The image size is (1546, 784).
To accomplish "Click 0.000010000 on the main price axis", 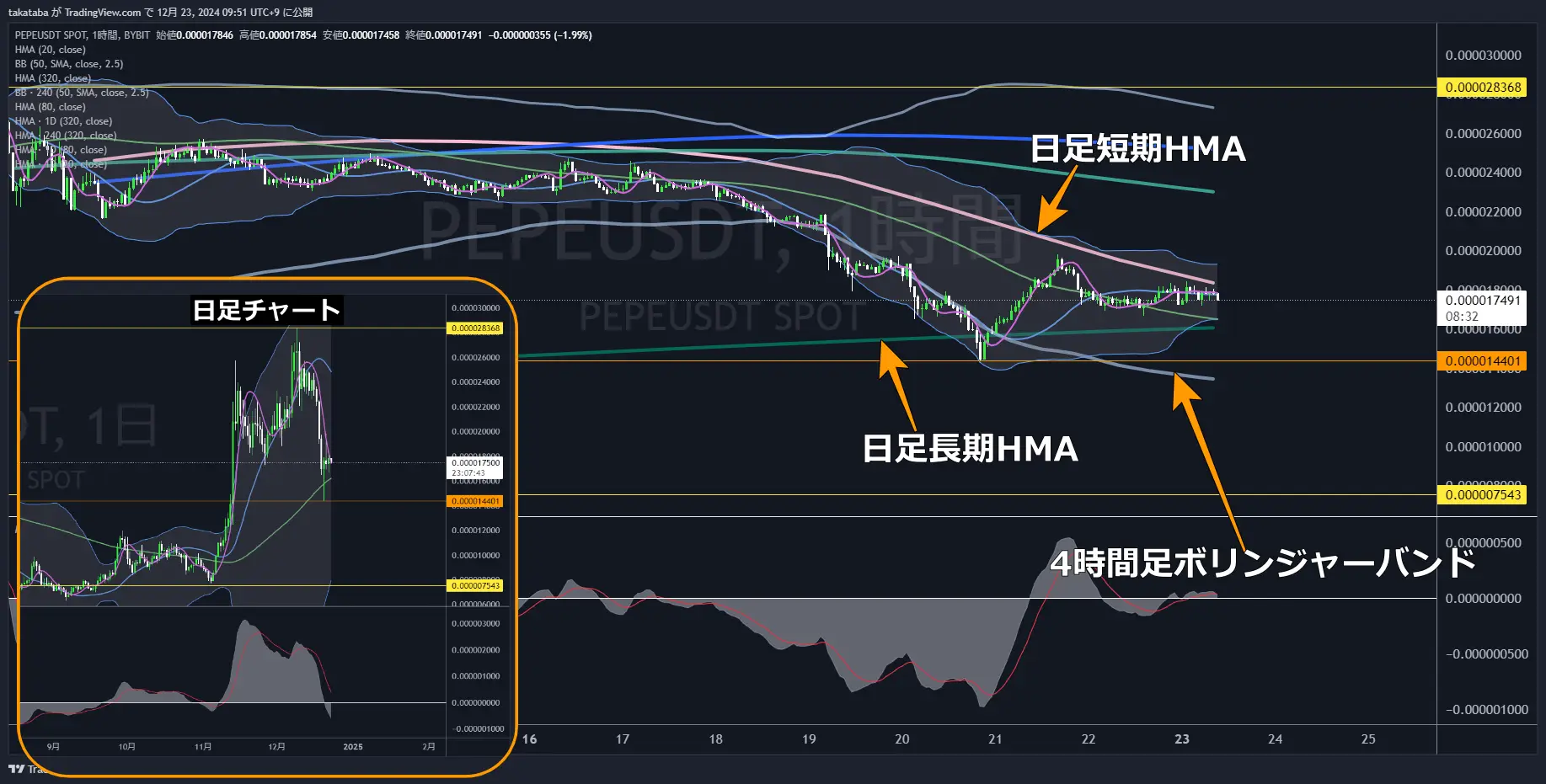I will coord(1483,447).
